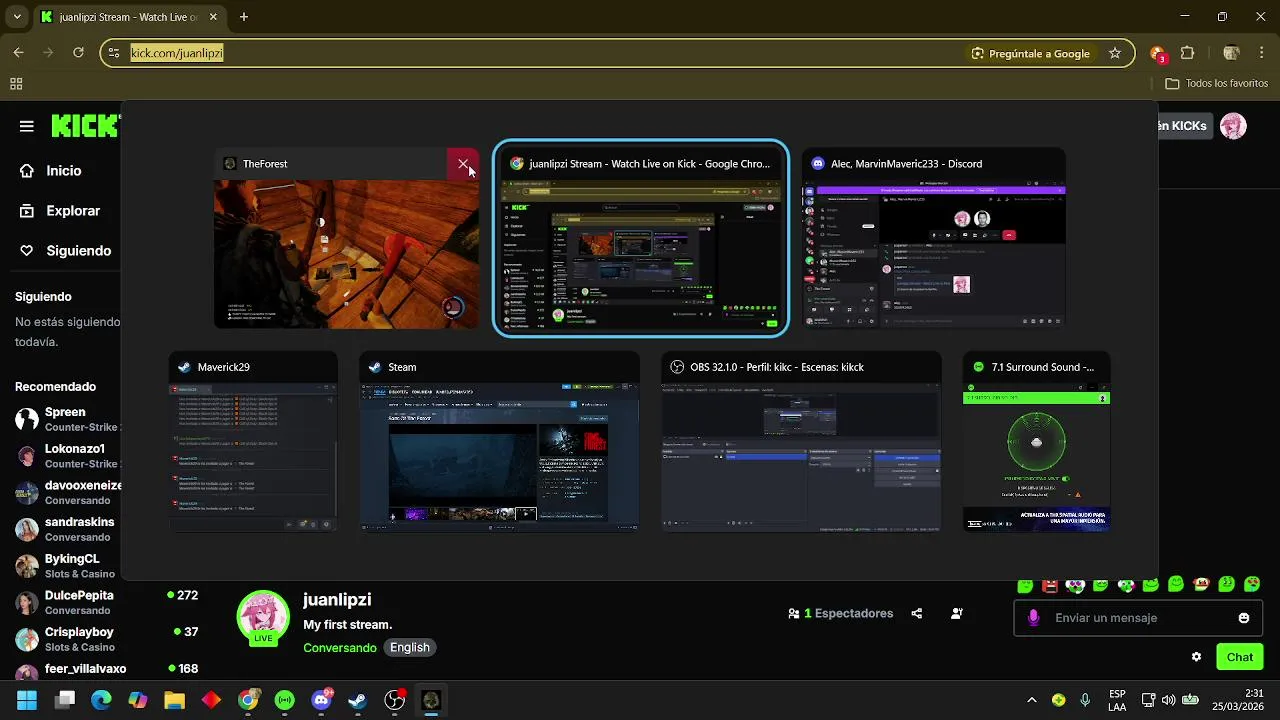Click the English language tag
Image resolution: width=1280 pixels, height=720 pixels.
[410, 648]
